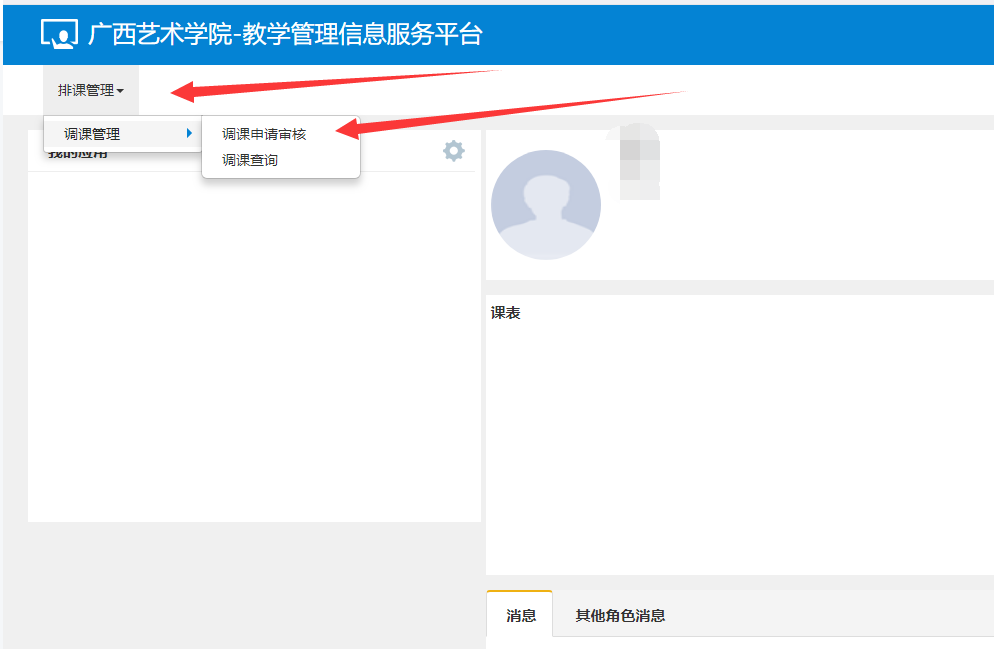Click the user avatar picture

click(x=546, y=205)
